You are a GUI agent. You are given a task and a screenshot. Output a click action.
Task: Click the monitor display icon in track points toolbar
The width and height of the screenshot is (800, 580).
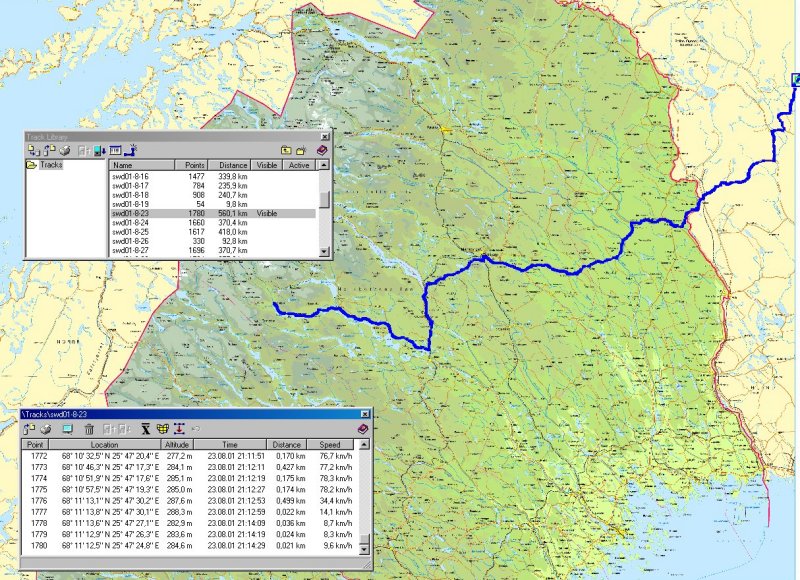point(67,428)
